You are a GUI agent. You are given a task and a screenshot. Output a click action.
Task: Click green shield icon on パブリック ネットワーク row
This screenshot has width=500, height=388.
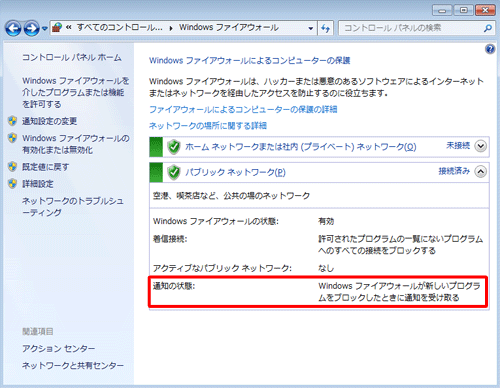pos(173,172)
